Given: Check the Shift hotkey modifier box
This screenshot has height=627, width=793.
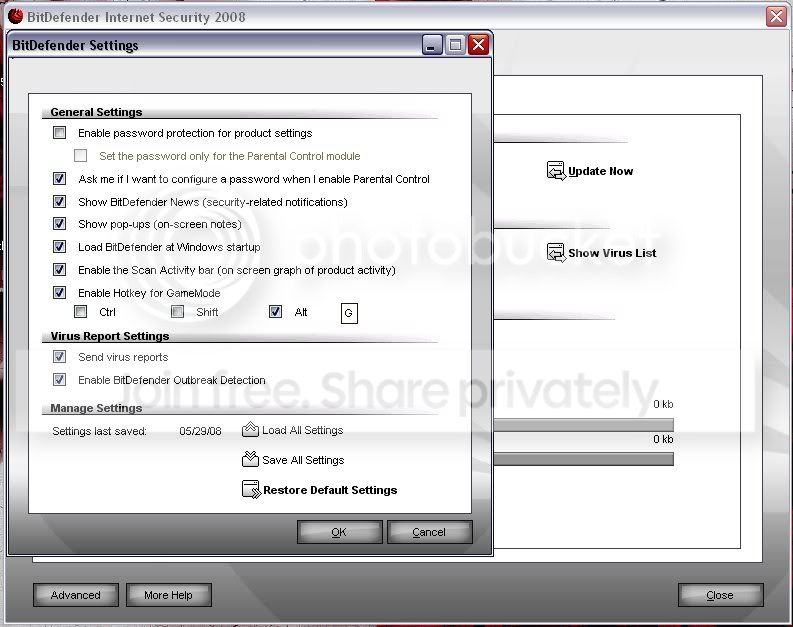Looking at the screenshot, I should tap(178, 311).
